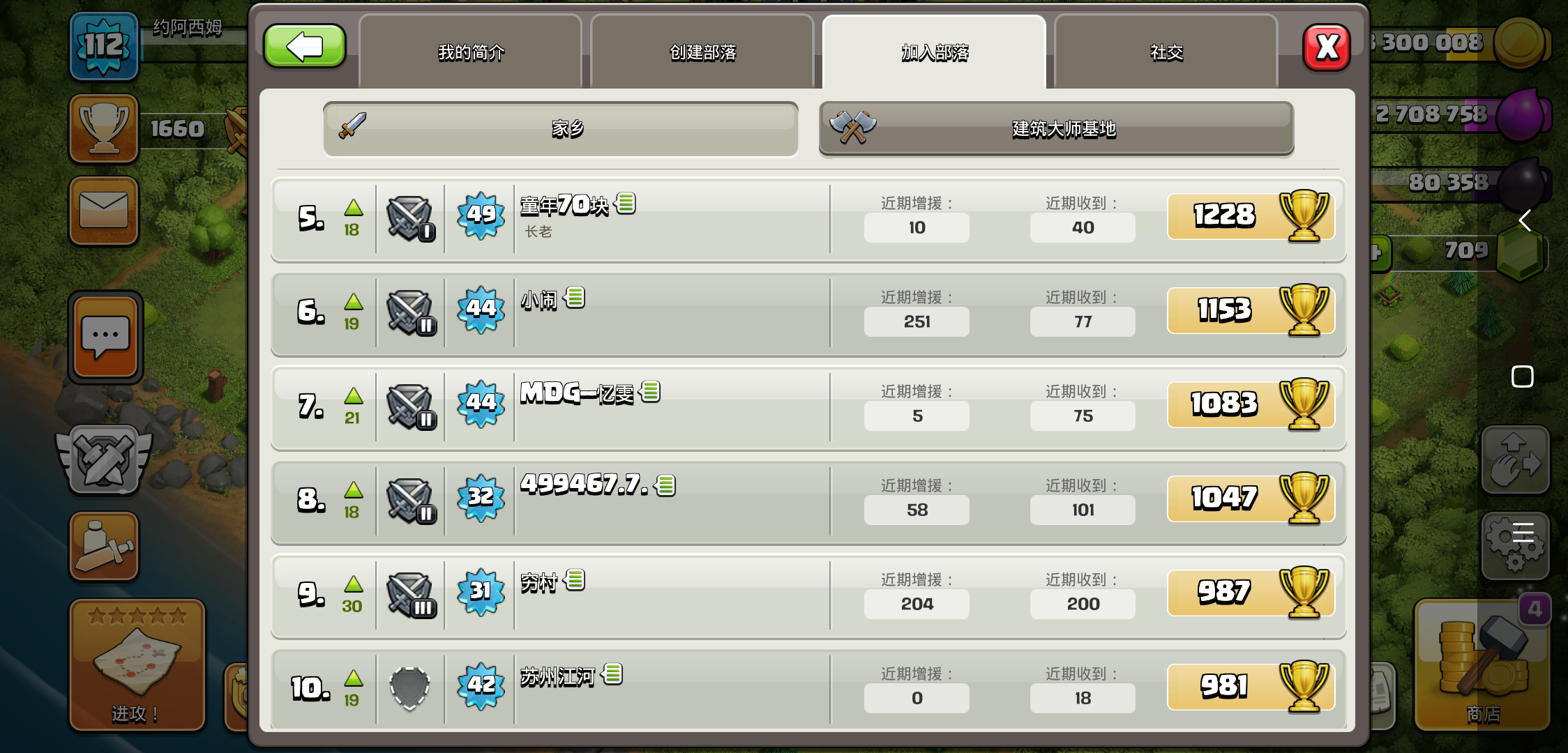Image resolution: width=1568 pixels, height=753 pixels.
Task: Open the settings gears icon
Action: [1515, 546]
